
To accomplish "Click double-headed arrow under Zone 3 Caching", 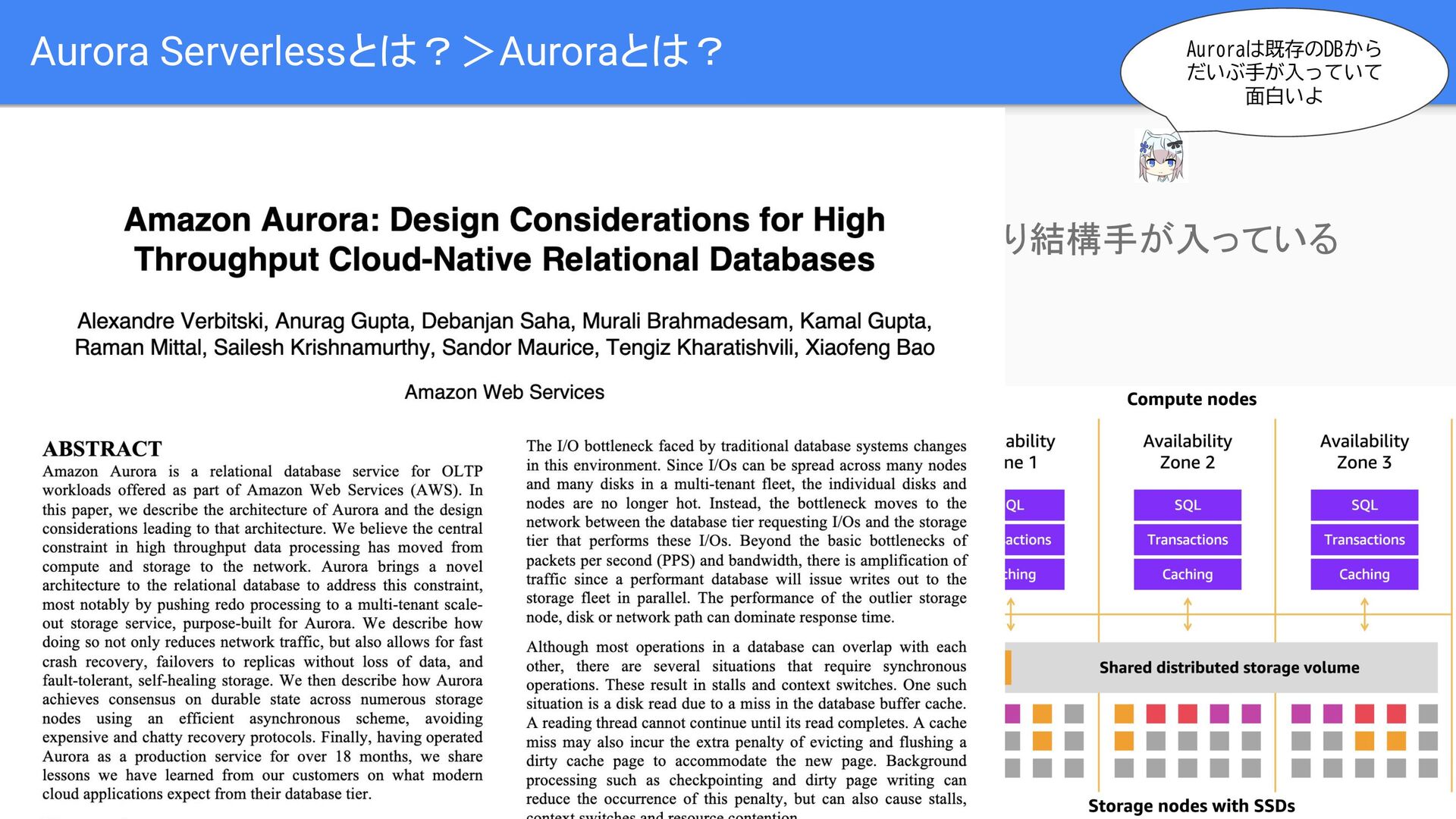I will tap(1364, 614).
